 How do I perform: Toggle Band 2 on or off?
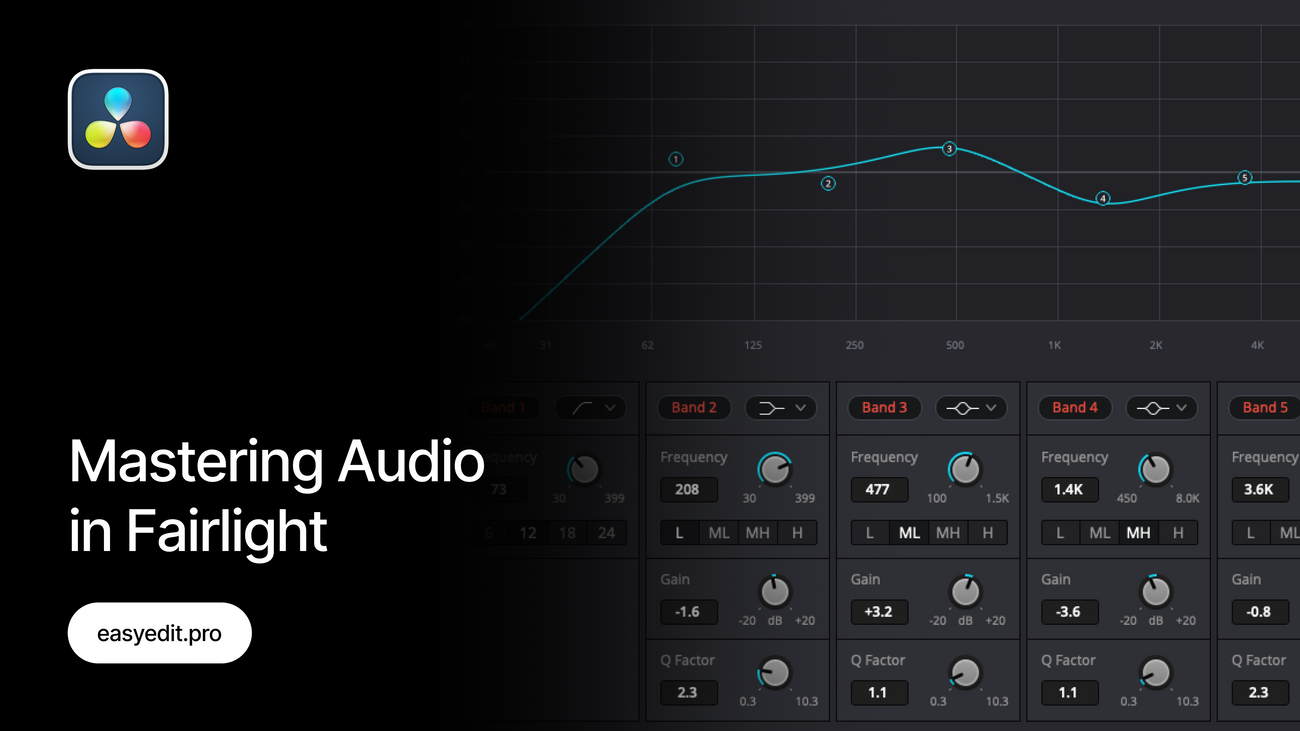694,408
